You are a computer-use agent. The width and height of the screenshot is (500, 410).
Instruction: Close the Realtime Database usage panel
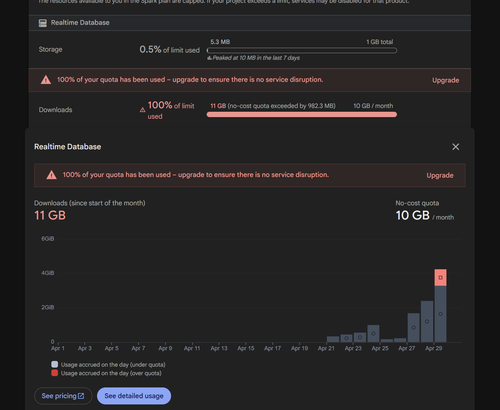coord(455,147)
